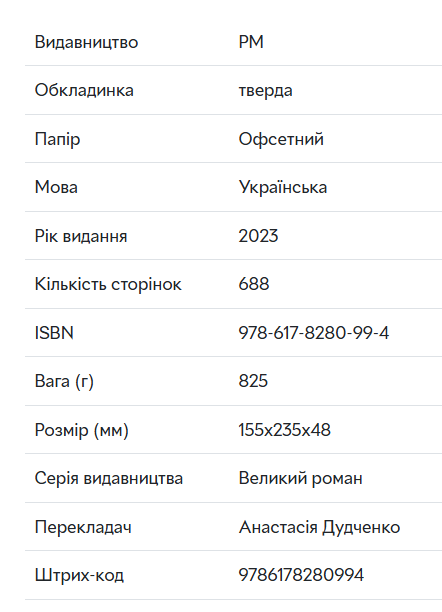Viewport: 442px width, 612px height.
Task: Click the Серія видавництва label
Action: click(109, 478)
